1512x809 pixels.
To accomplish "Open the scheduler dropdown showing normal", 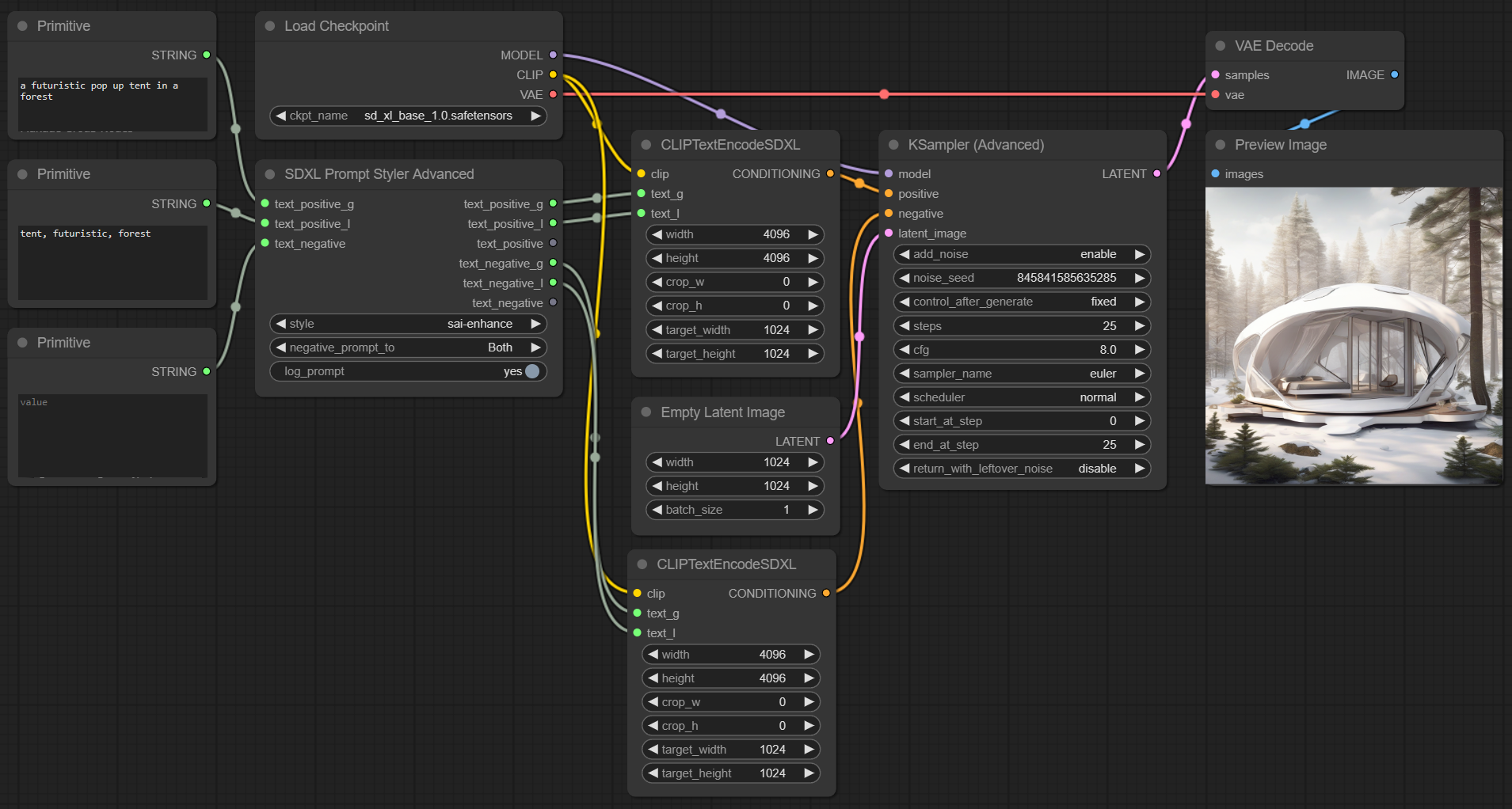I will coord(1021,397).
